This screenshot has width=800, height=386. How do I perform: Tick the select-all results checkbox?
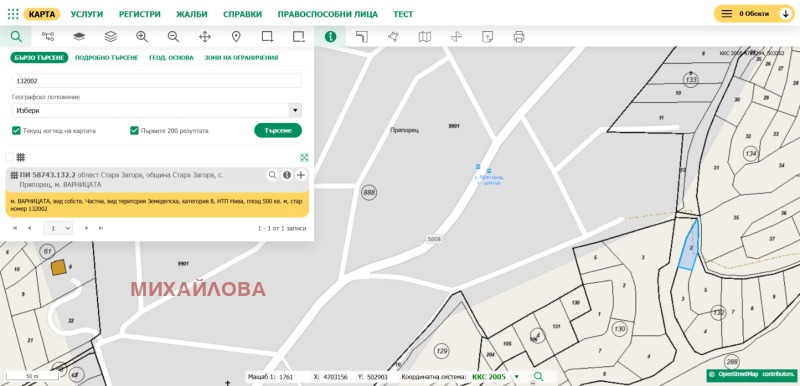pyautogui.click(x=9, y=157)
